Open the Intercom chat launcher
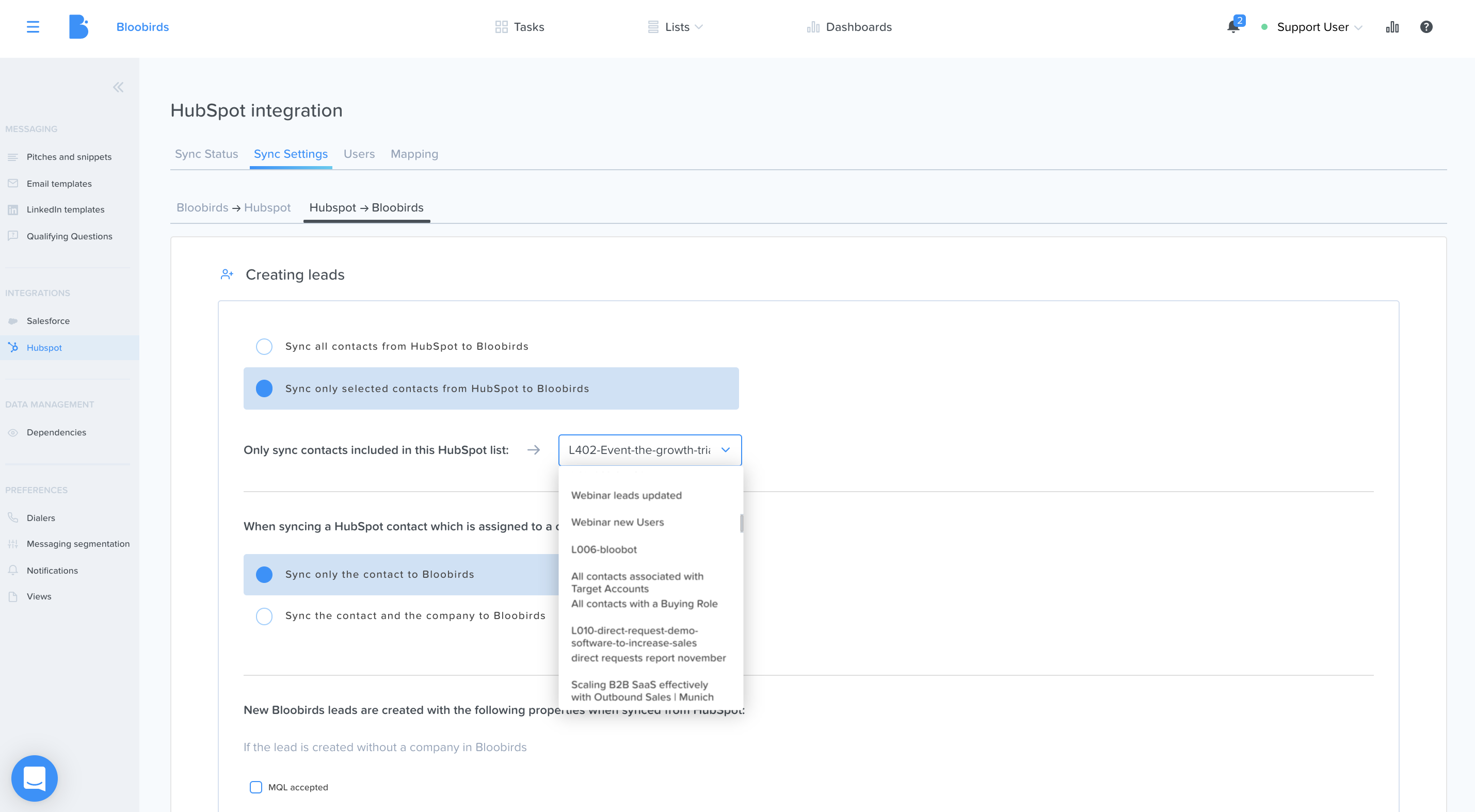This screenshot has width=1475, height=812. coord(35,777)
